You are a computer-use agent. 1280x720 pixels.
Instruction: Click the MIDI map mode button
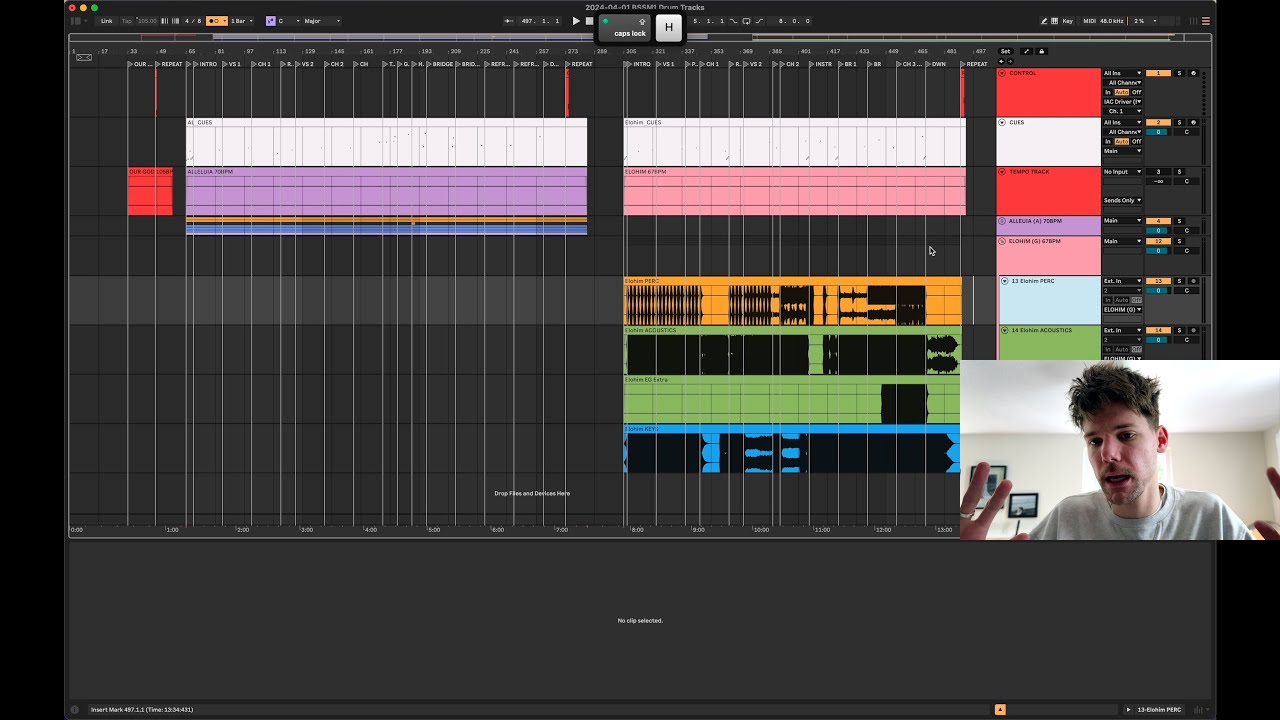[1090, 21]
